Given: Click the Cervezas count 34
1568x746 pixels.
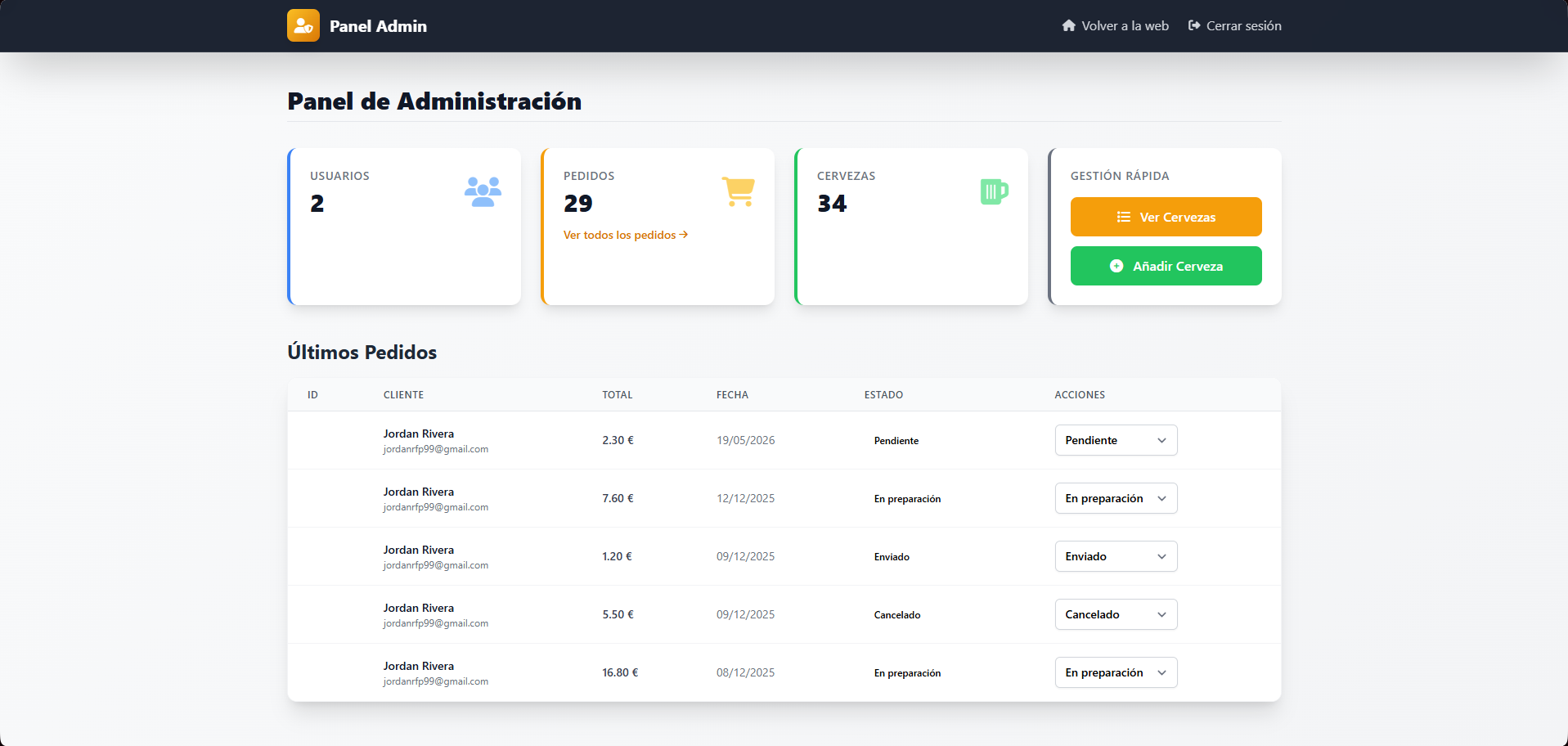Looking at the screenshot, I should [x=832, y=204].
